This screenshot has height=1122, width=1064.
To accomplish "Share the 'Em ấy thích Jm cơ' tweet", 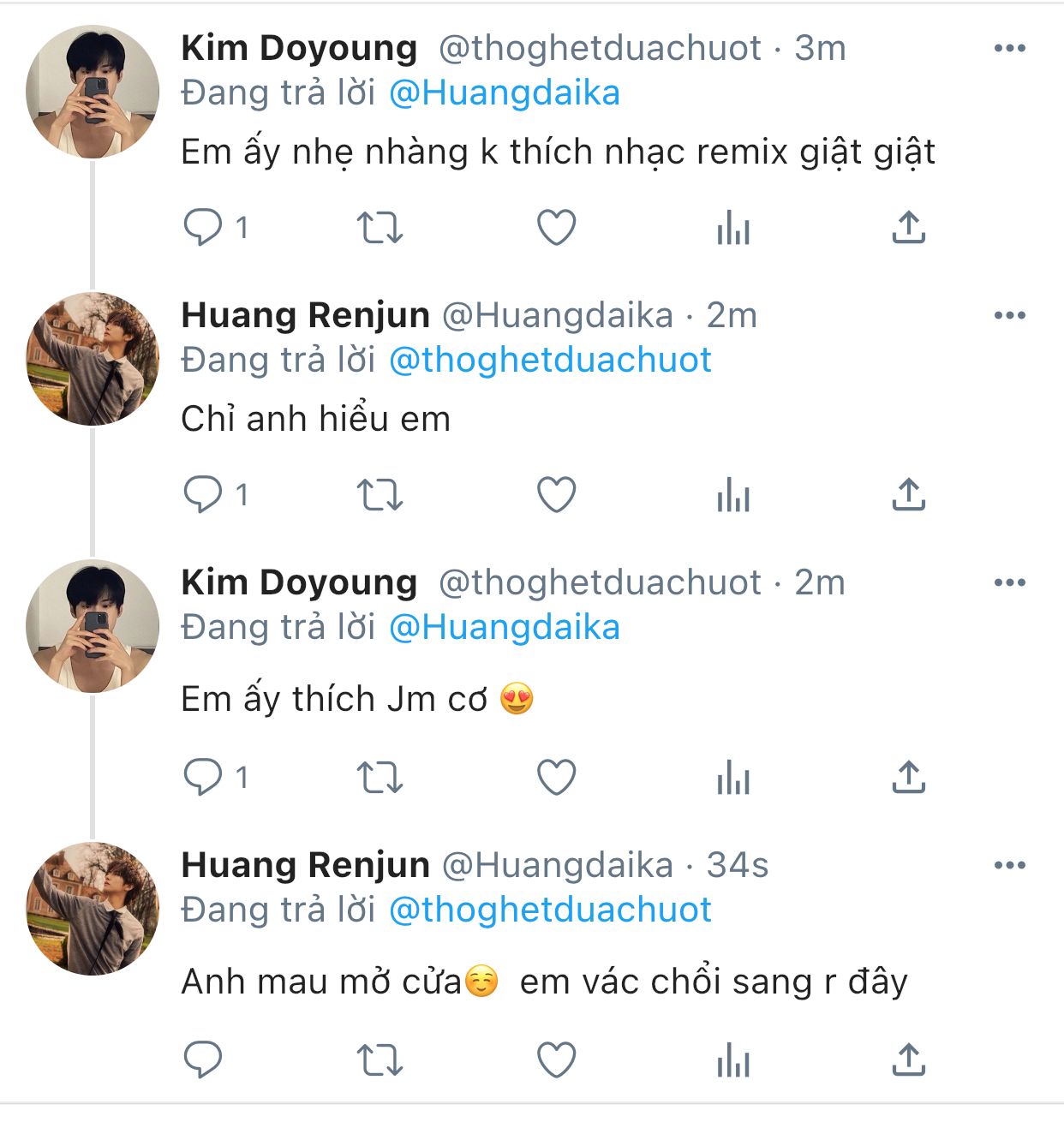I will point(908,778).
